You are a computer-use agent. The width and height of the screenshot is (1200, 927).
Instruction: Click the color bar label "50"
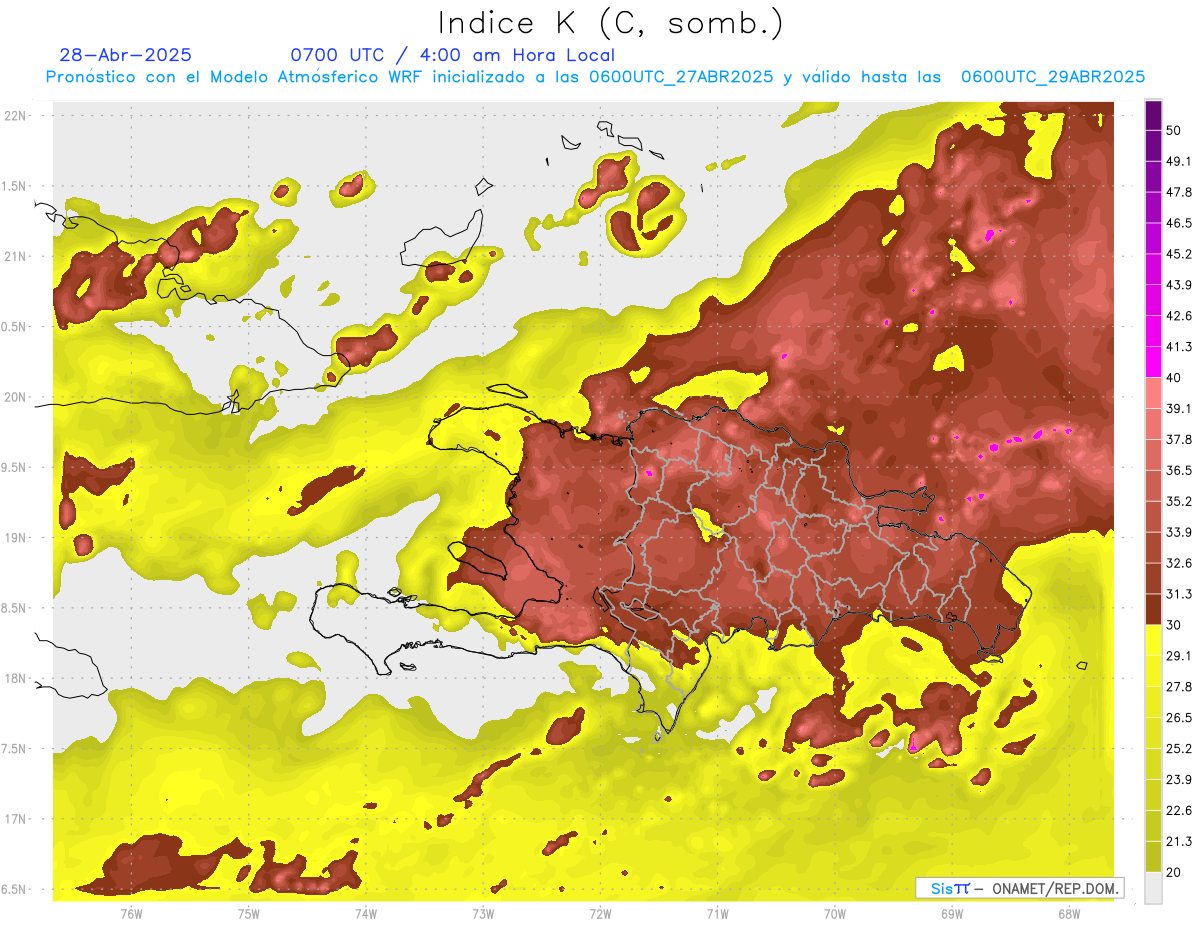click(1174, 131)
